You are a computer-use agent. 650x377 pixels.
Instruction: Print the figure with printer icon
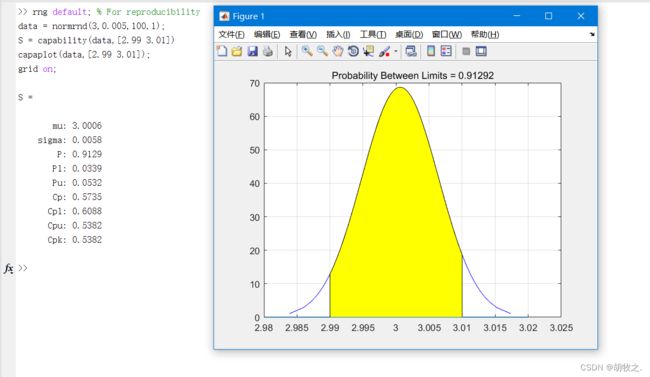[x=268, y=51]
